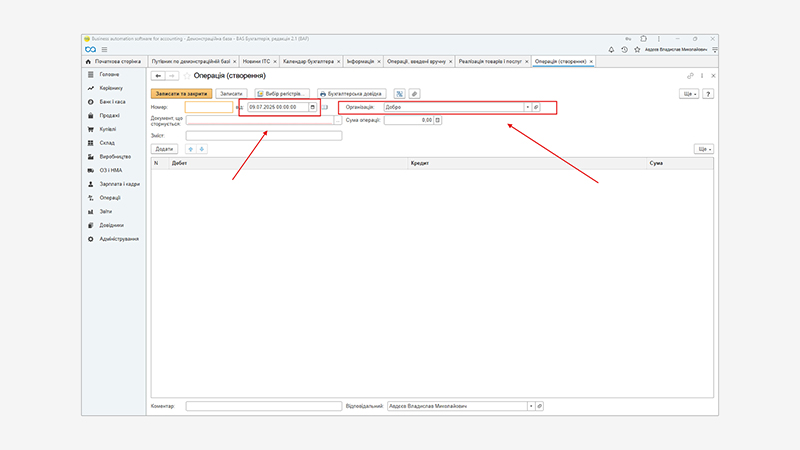The image size is (800, 450).
Task: Open selection dots for Документ, що сторнується
Action: click(x=338, y=120)
